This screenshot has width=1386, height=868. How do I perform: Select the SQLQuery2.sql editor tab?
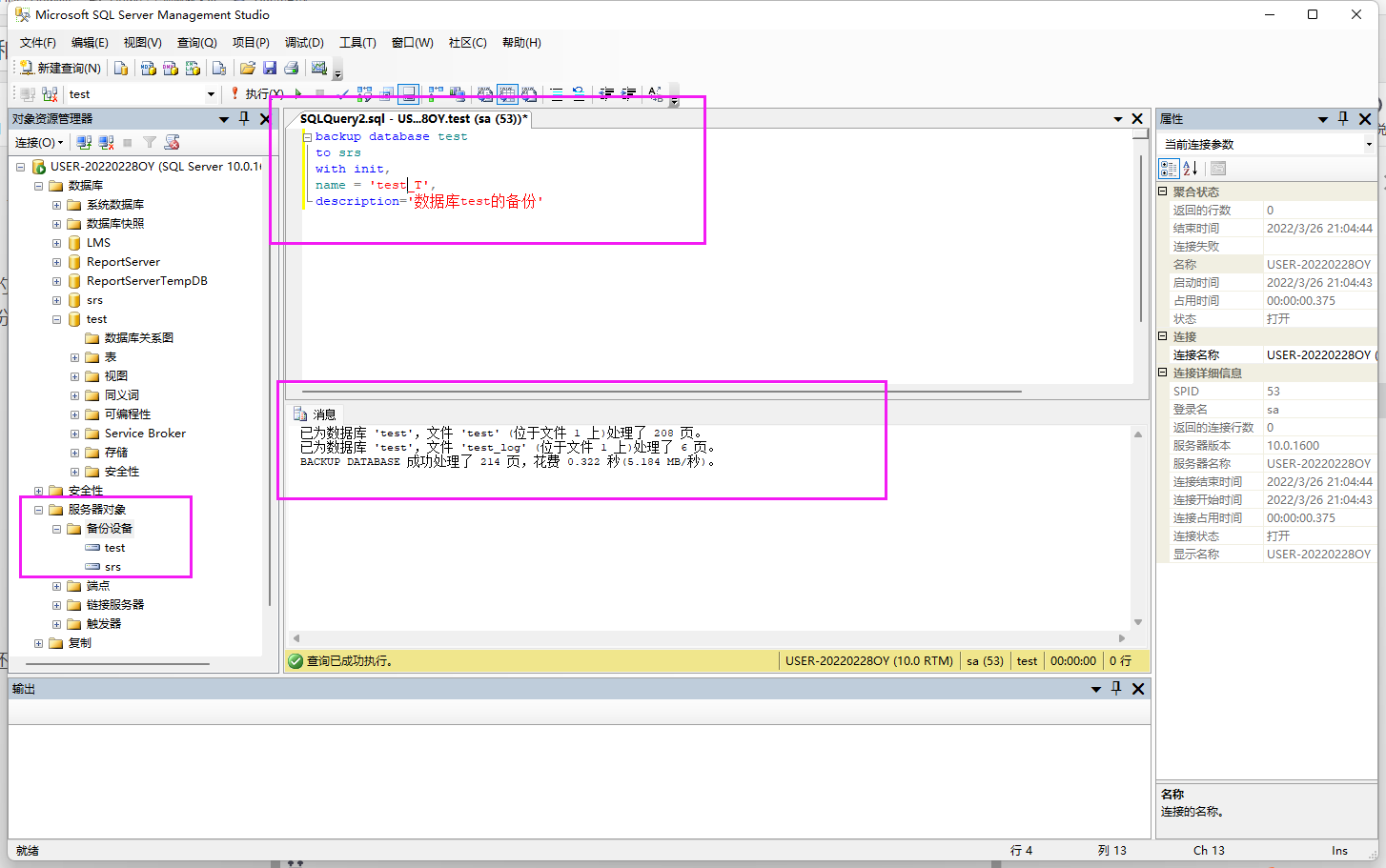click(x=412, y=119)
